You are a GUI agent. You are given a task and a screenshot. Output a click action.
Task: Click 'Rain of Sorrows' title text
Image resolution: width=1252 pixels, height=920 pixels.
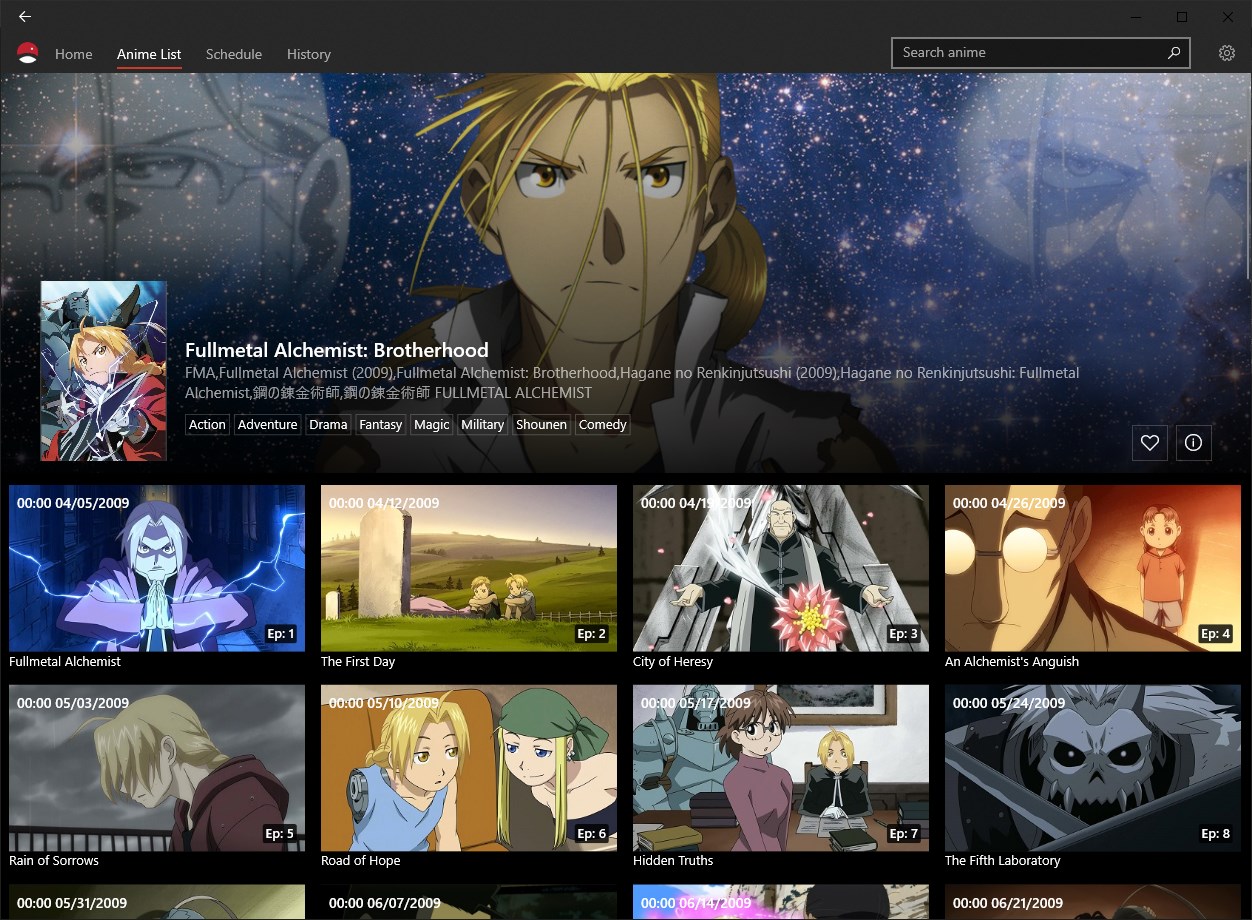coord(52,861)
